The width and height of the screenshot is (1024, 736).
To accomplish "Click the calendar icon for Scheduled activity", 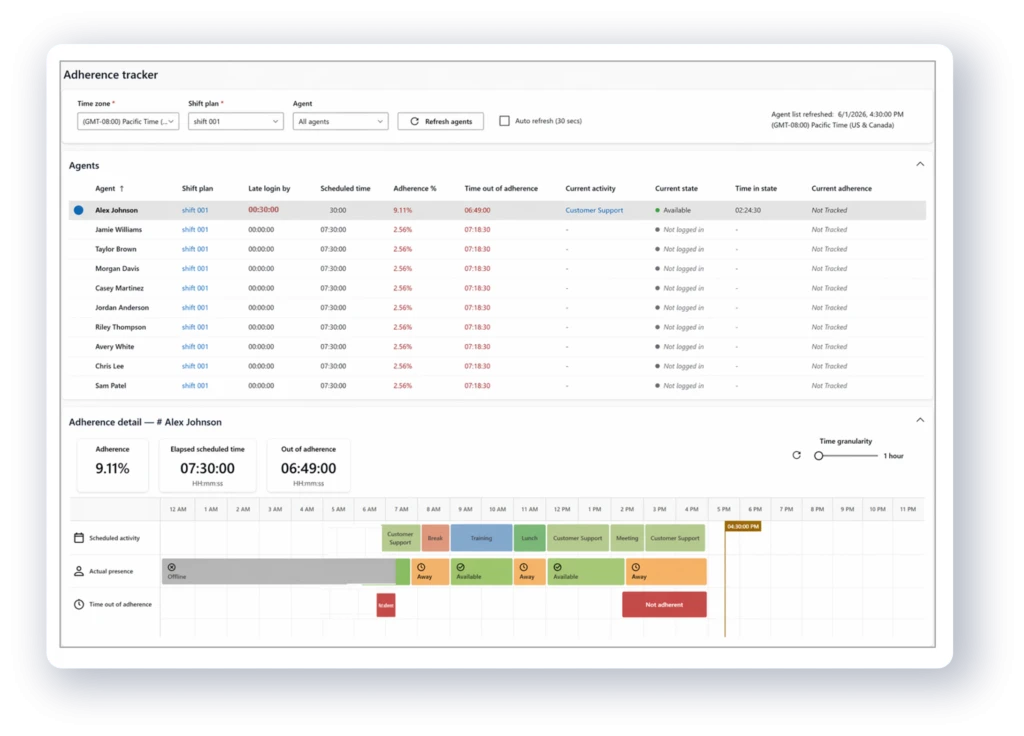I will tap(79, 537).
